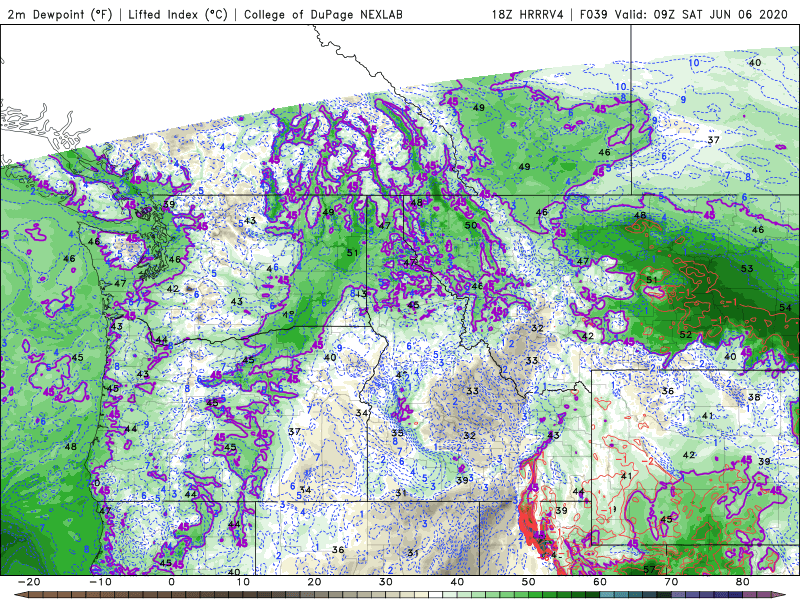Click the "Valid: 09Z SAT JUN 06 2020" text
The width and height of the screenshot is (800, 600).
coord(701,14)
